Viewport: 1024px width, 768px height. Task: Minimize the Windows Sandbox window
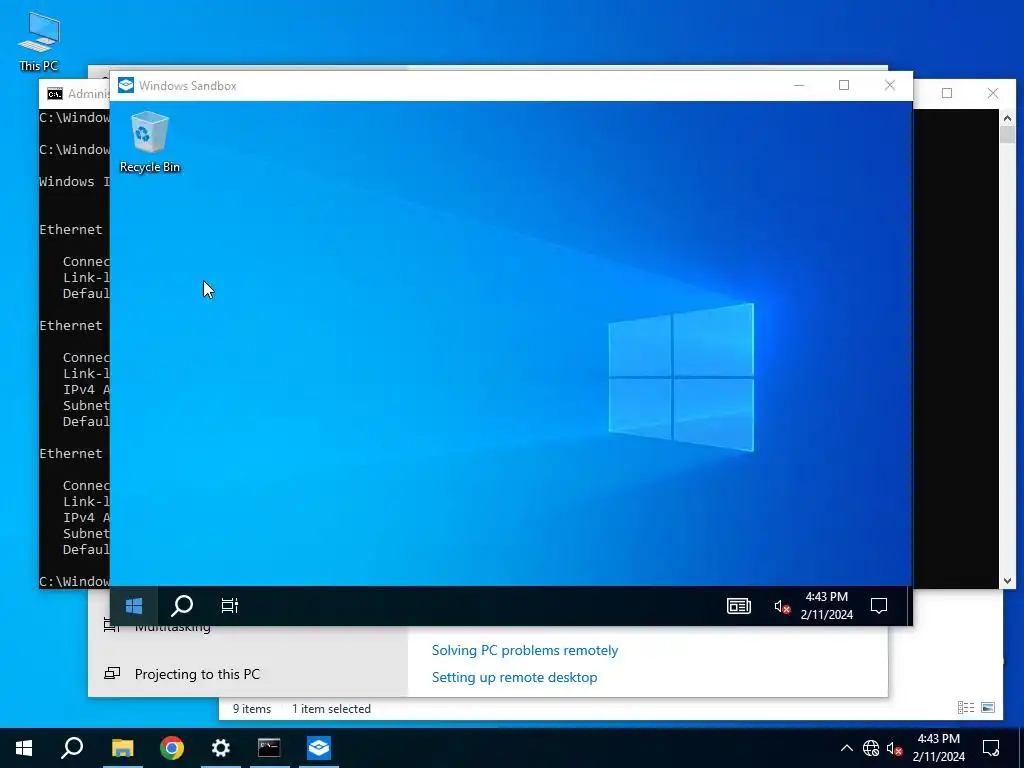coord(799,86)
